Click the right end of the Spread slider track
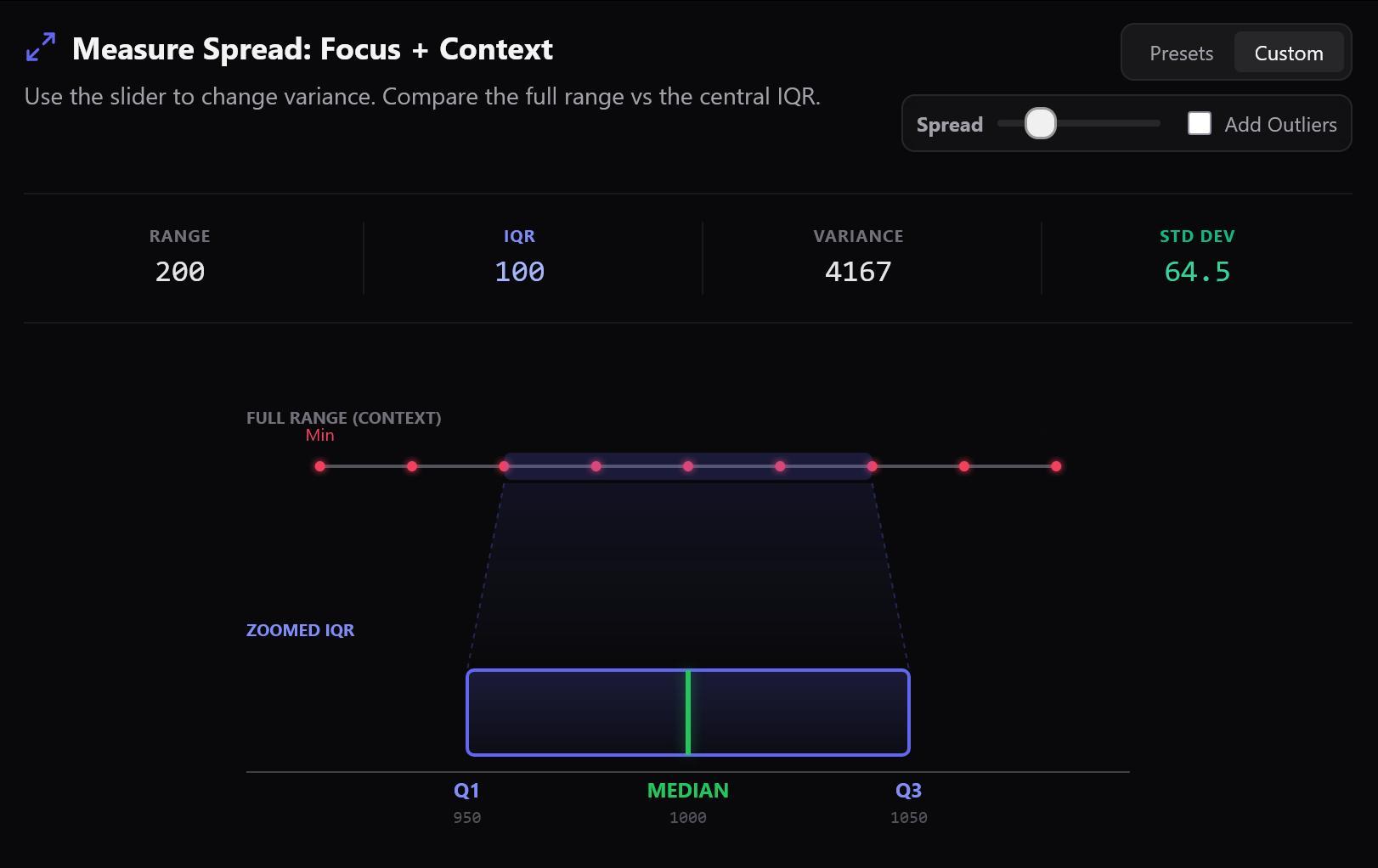The image size is (1378, 868). click(x=1155, y=124)
